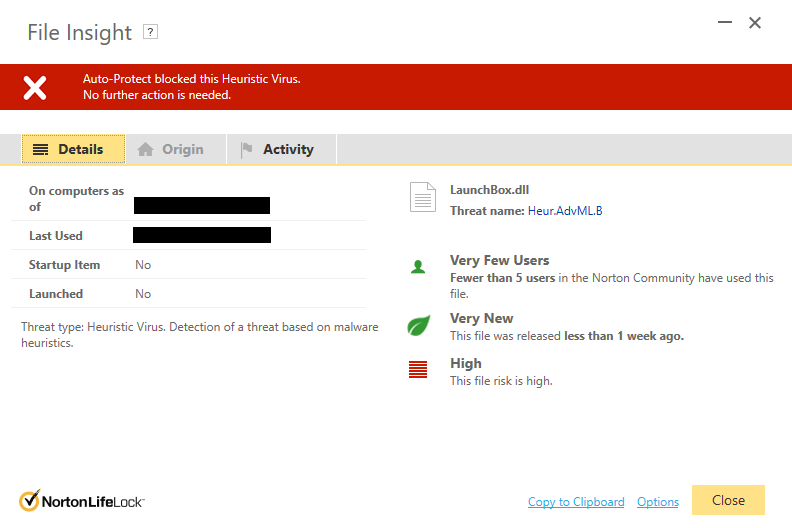The image size is (792, 528).
Task: Click the white X alert icon in red banner
Action: 35,88
